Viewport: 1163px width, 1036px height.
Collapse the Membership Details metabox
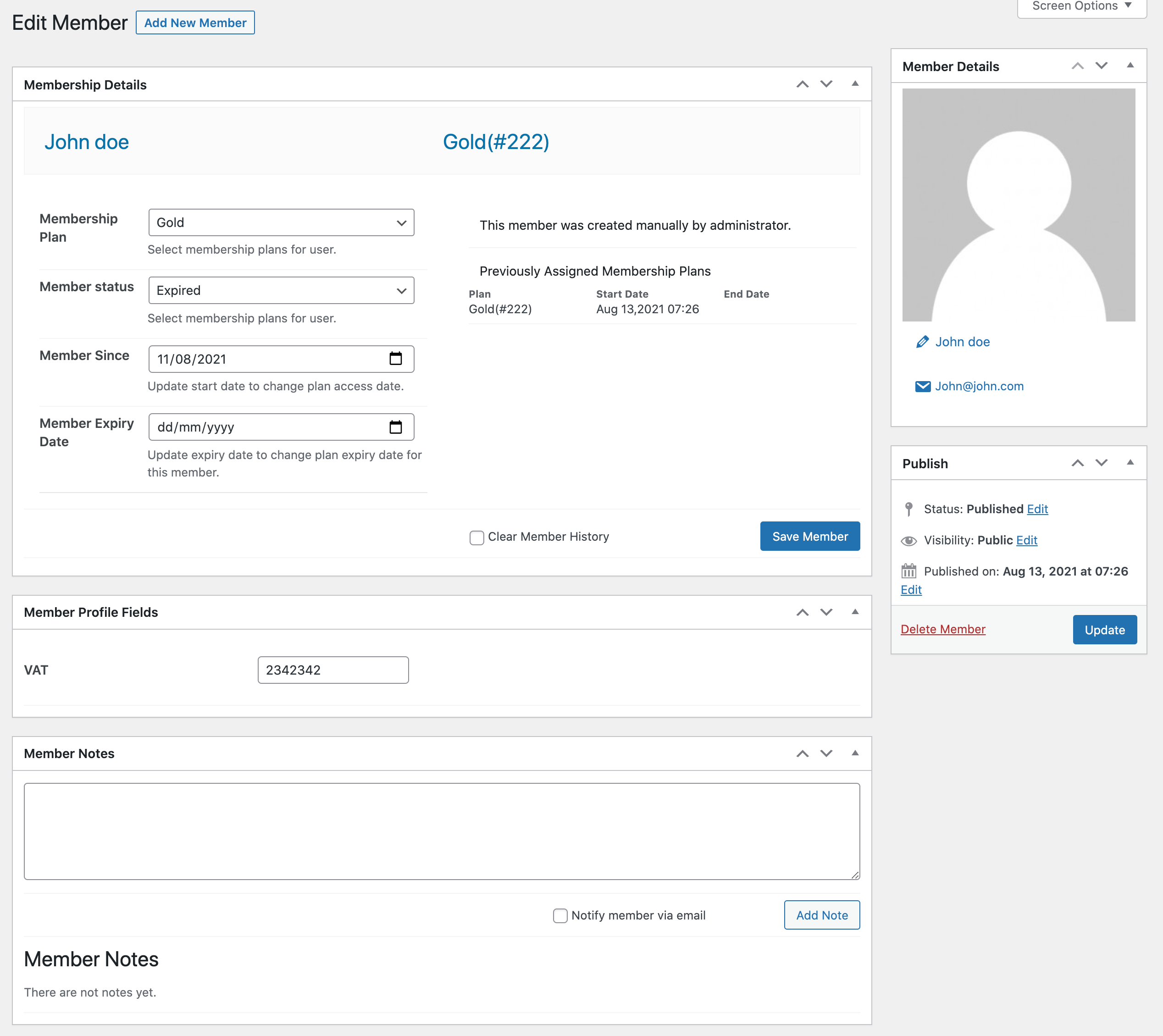point(854,83)
